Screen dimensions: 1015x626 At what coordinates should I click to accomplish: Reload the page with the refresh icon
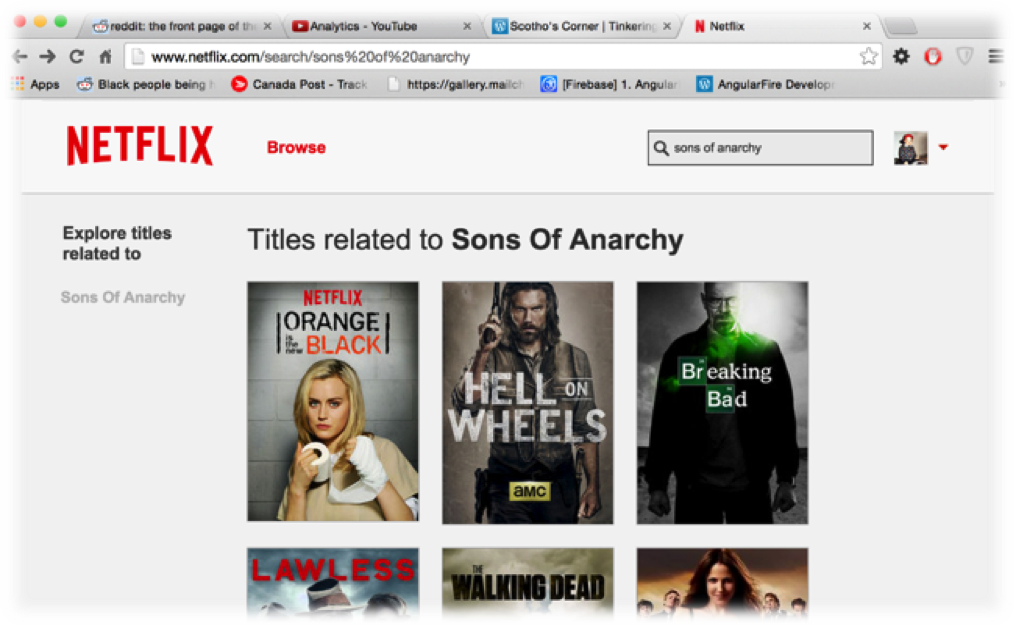pyautogui.click(x=76, y=57)
